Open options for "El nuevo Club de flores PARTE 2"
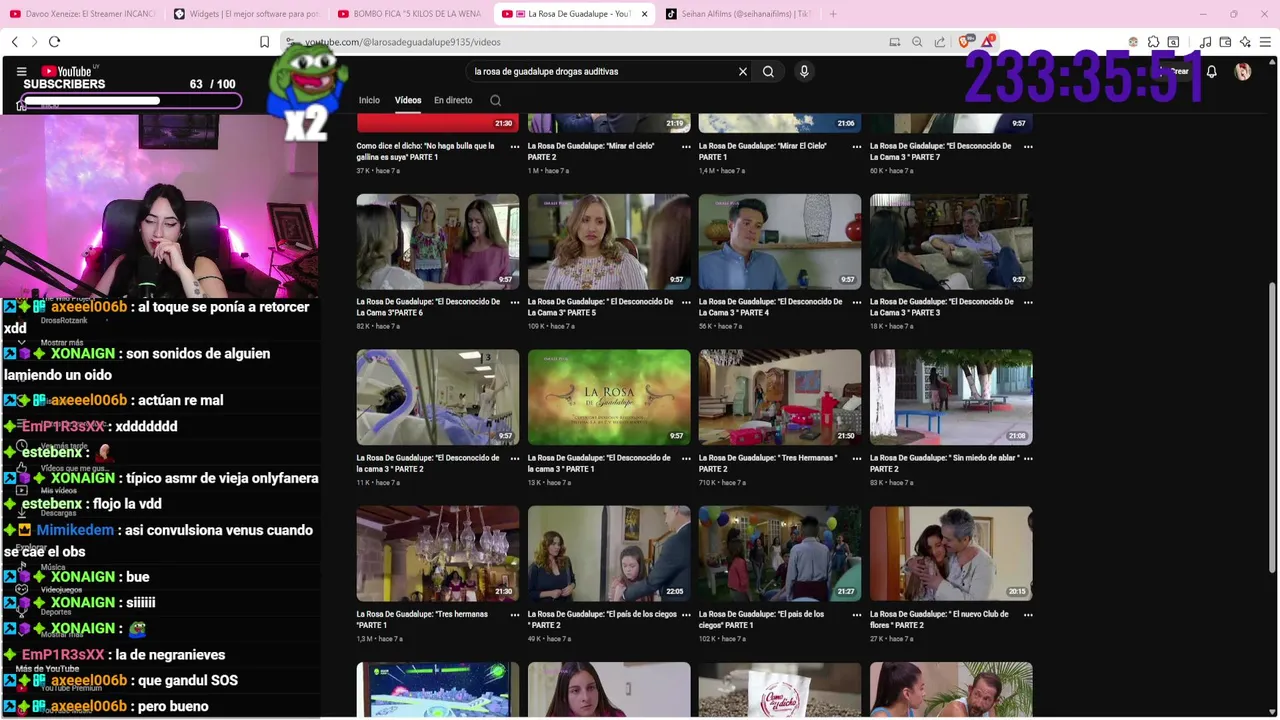Image resolution: width=1280 pixels, height=720 pixels. tap(1028, 614)
